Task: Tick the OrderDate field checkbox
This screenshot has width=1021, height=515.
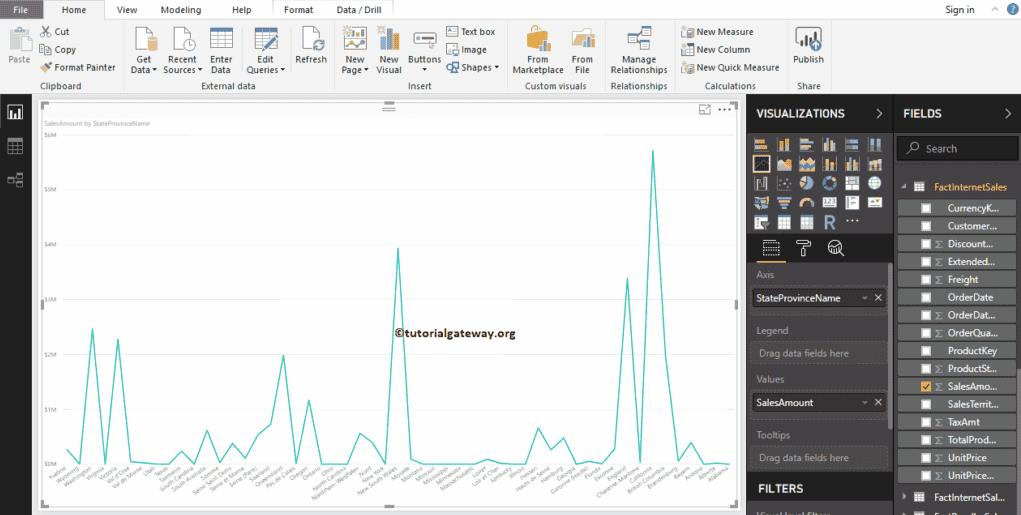Action: [x=926, y=297]
